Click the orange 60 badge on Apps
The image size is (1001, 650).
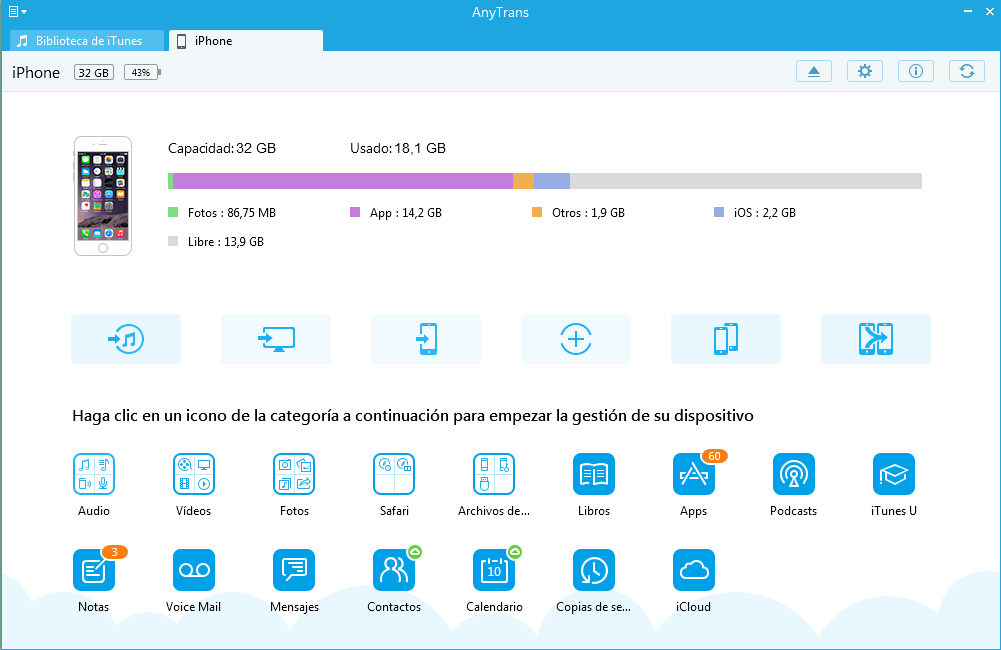pyautogui.click(x=714, y=456)
